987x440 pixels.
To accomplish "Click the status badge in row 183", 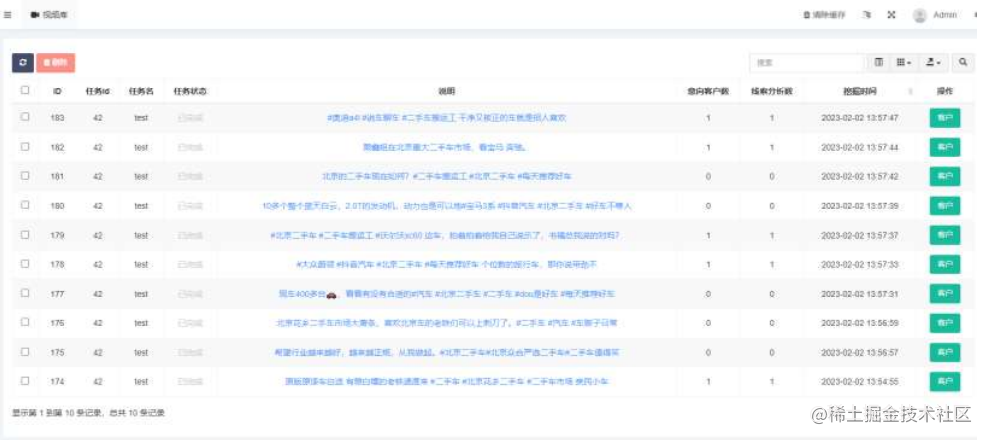I will [x=190, y=118].
